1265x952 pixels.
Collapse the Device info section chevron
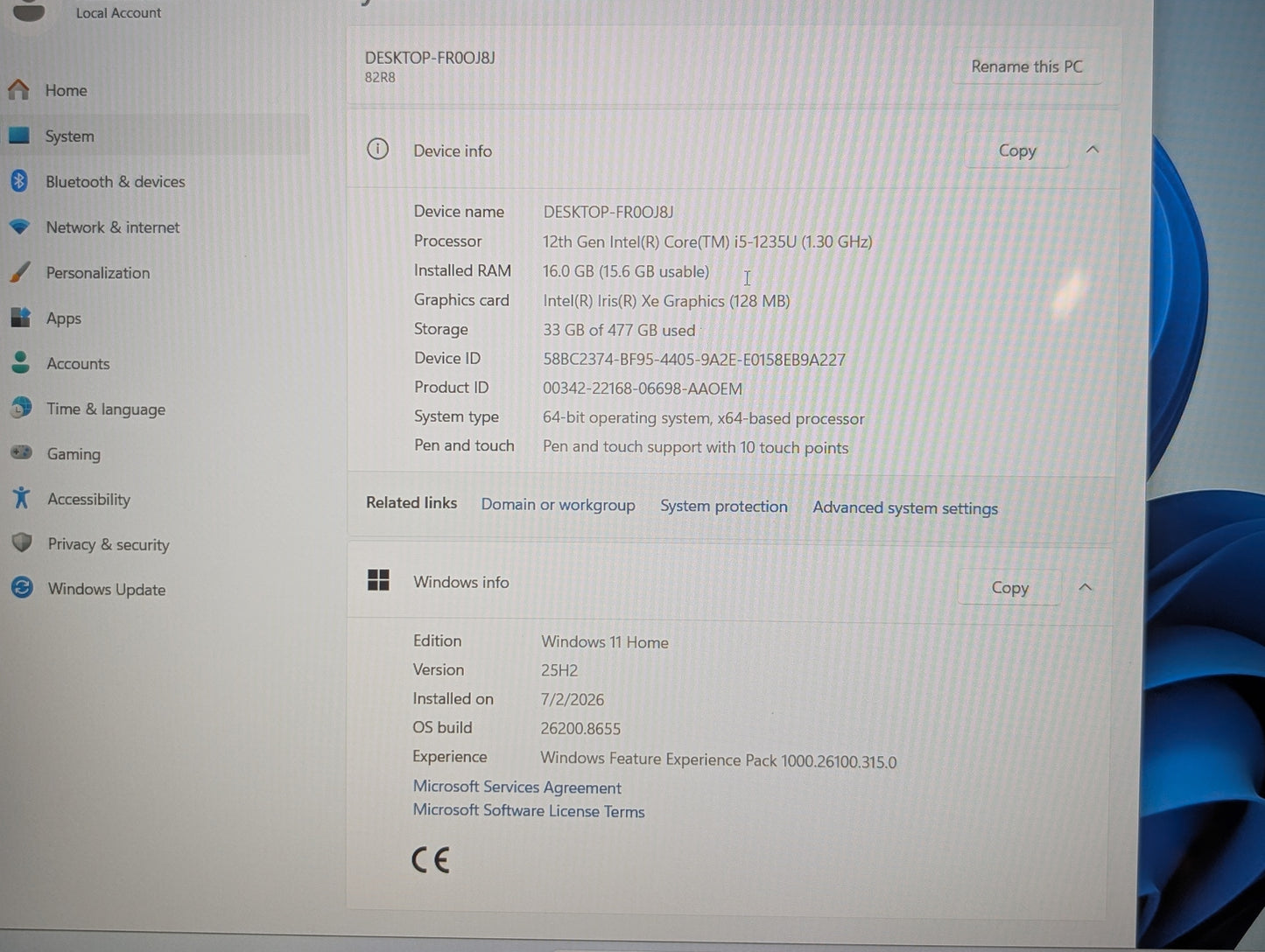[x=1093, y=150]
